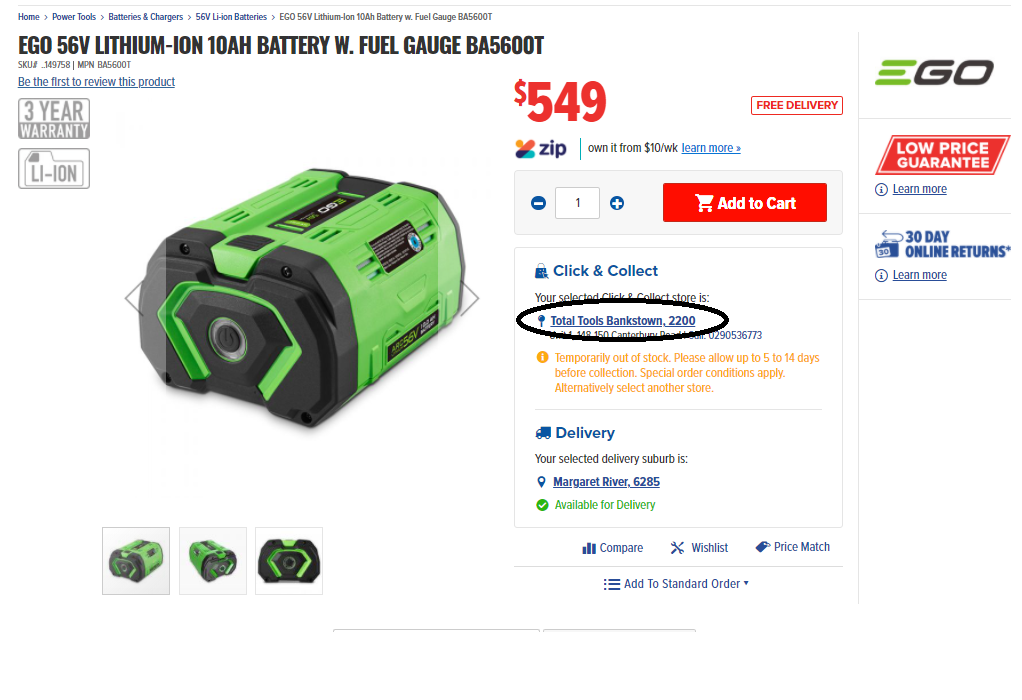Be the first to review this product
1022x700 pixels.
(96, 81)
